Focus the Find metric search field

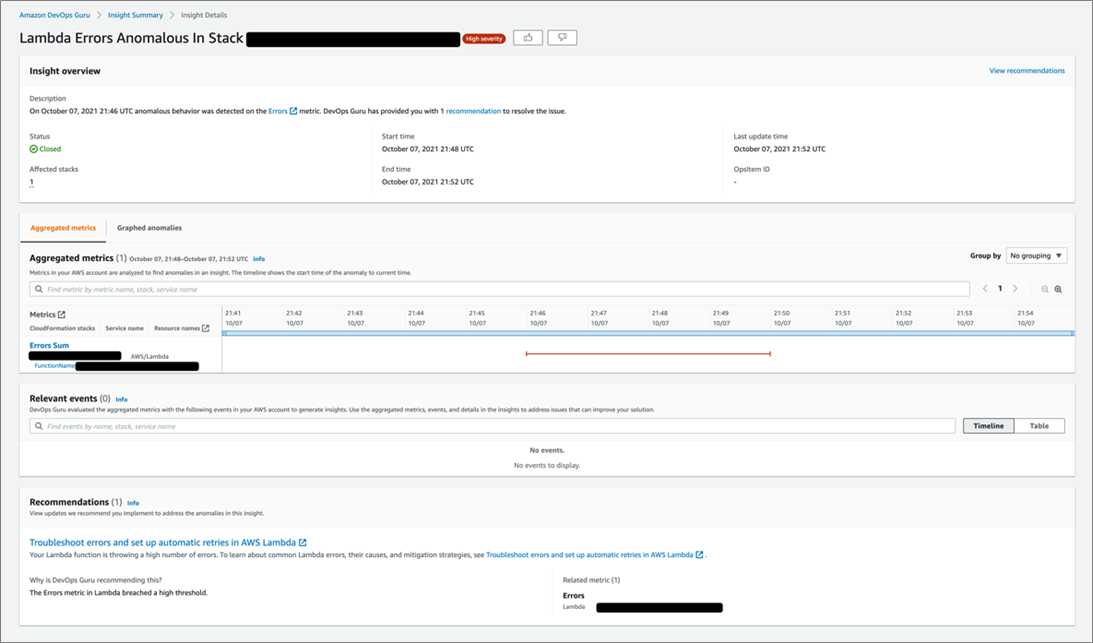click(x=499, y=289)
